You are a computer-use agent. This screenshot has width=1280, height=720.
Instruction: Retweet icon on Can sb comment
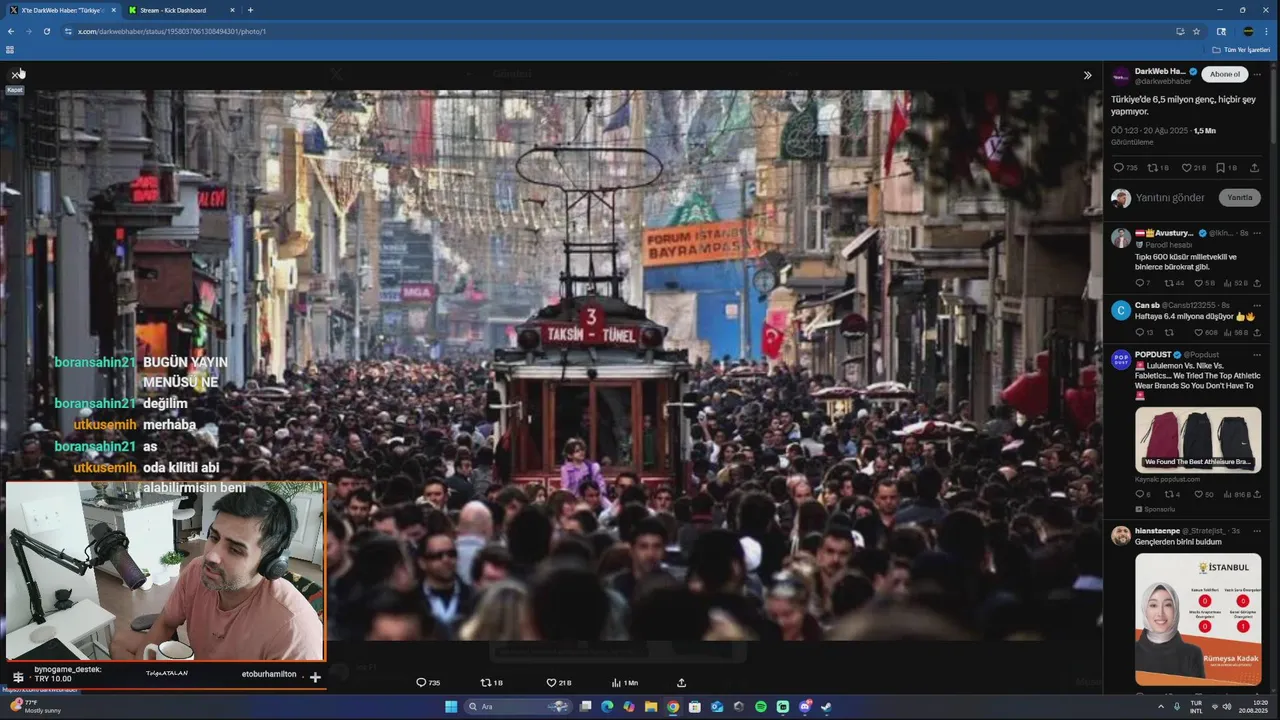coord(1167,332)
